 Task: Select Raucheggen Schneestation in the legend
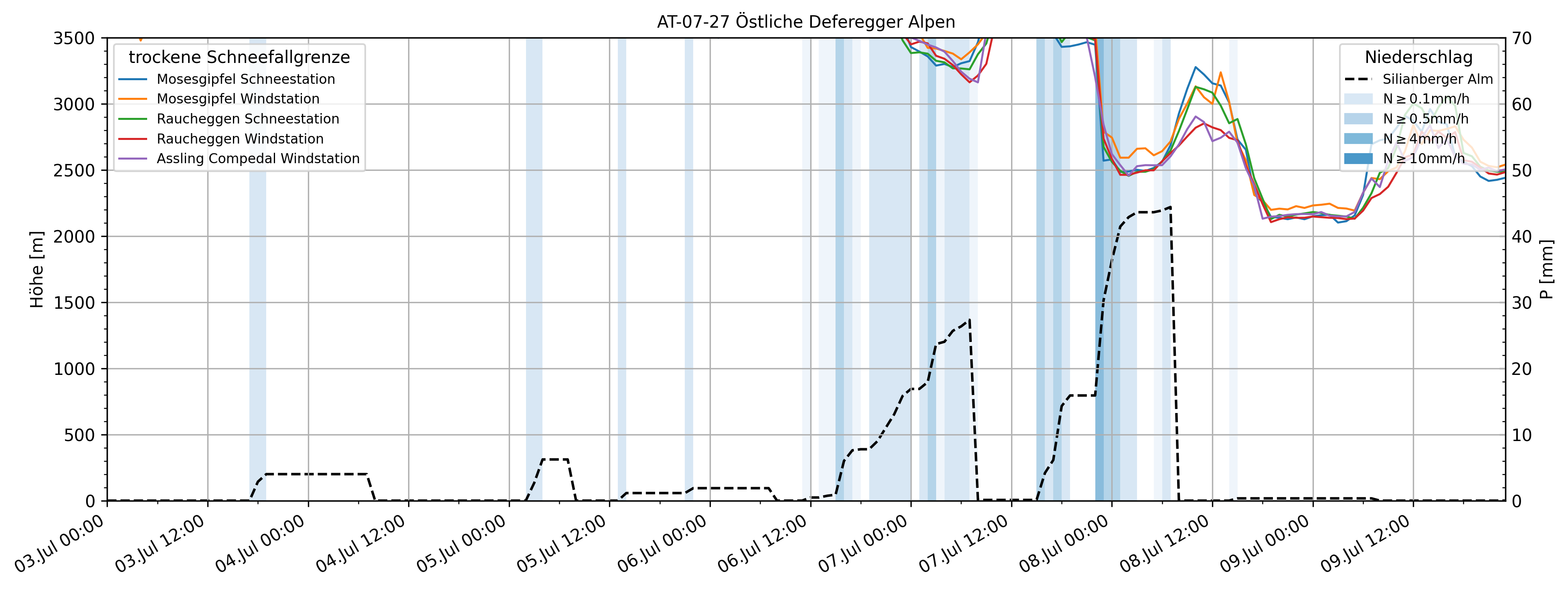coord(248,119)
